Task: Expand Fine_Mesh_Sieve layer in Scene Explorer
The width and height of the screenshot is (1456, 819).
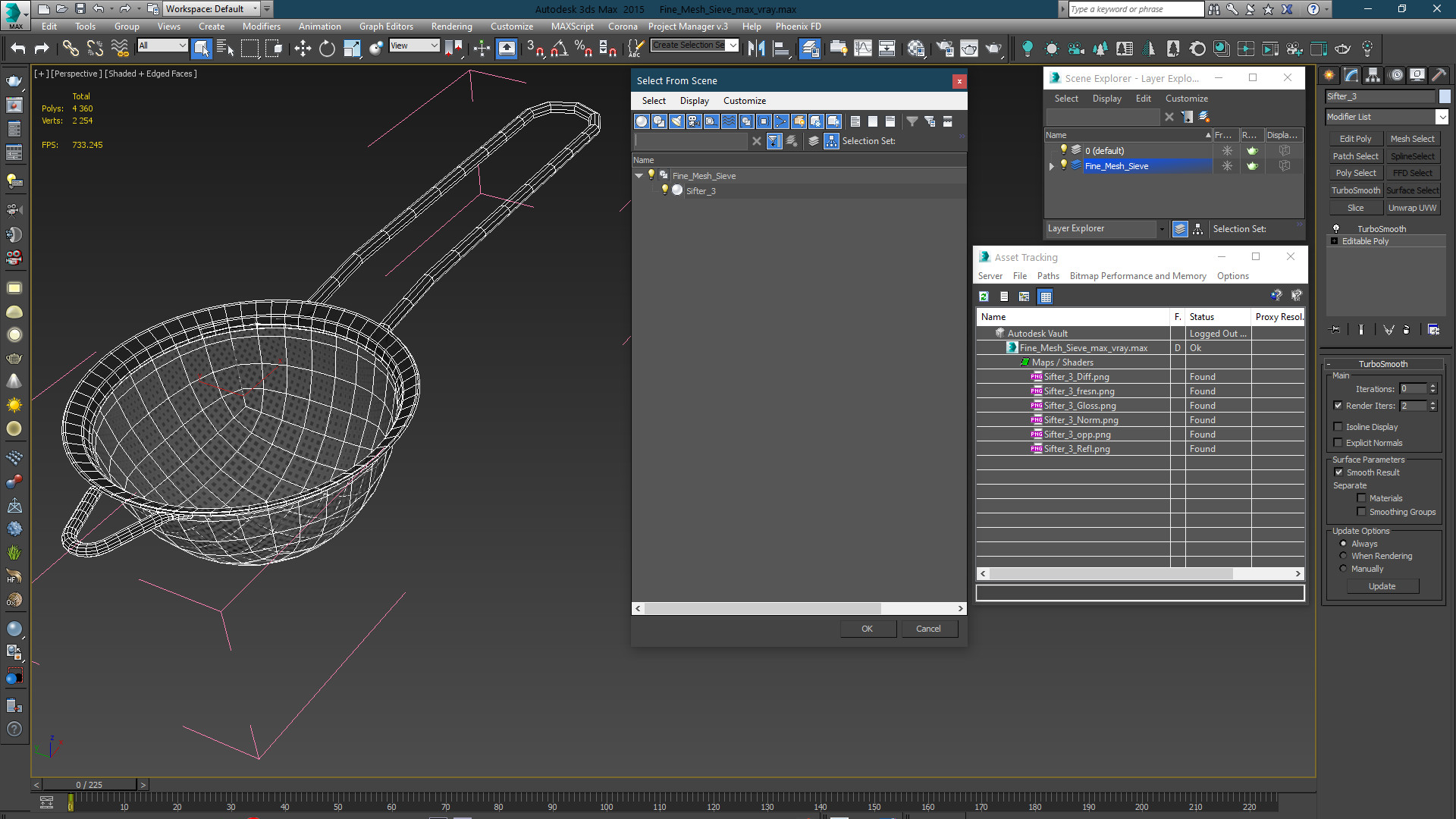Action: (x=1051, y=166)
